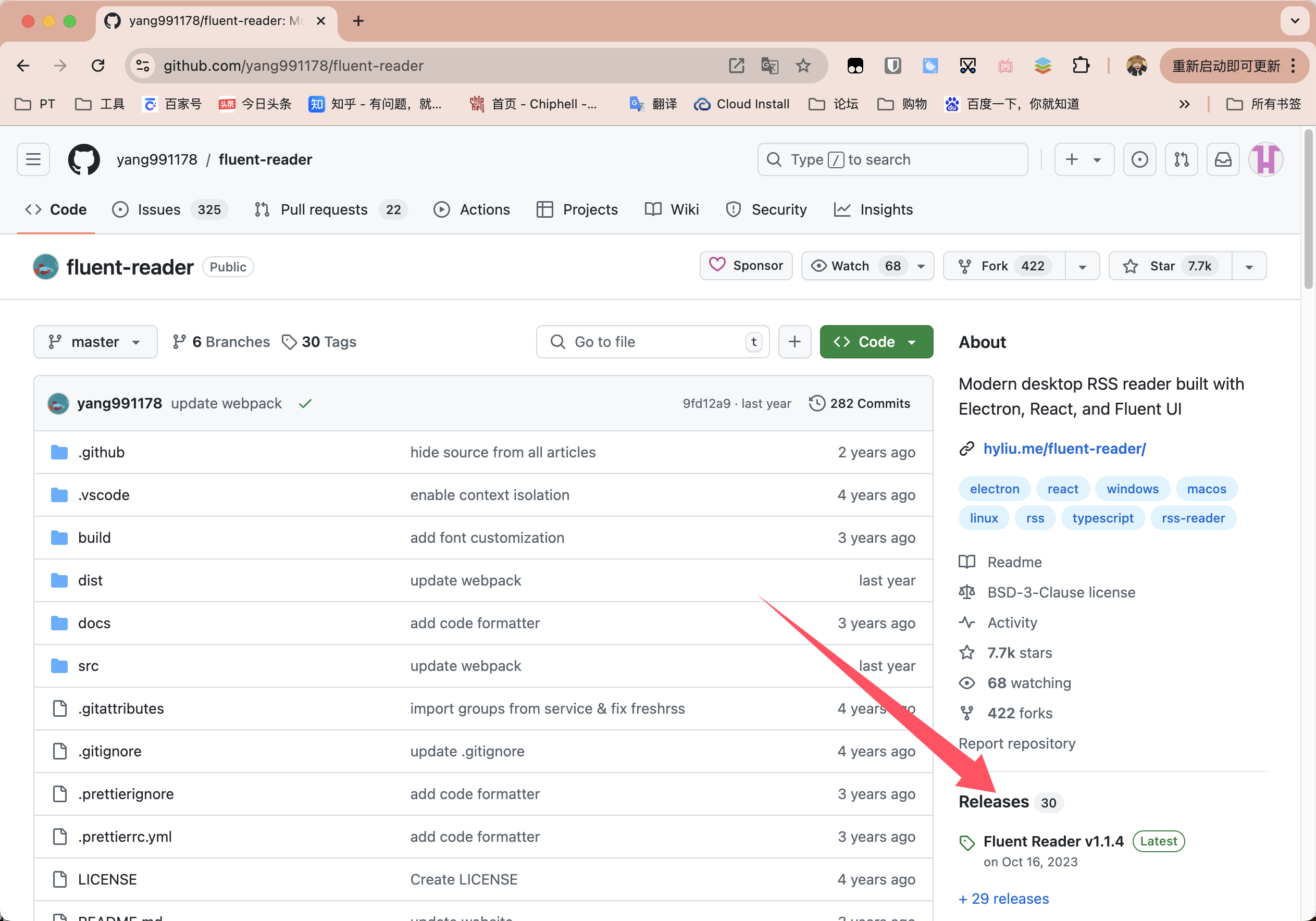
Task: Click the translate page icon in address bar
Action: pyautogui.click(x=770, y=66)
